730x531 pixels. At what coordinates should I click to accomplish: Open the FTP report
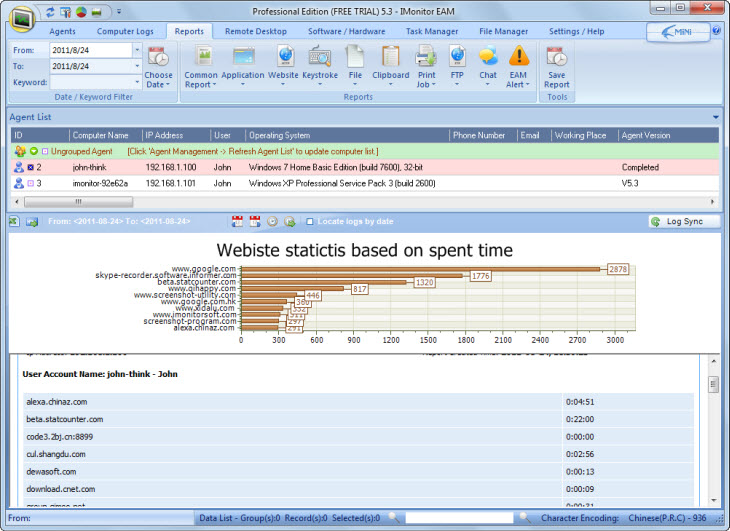(457, 62)
